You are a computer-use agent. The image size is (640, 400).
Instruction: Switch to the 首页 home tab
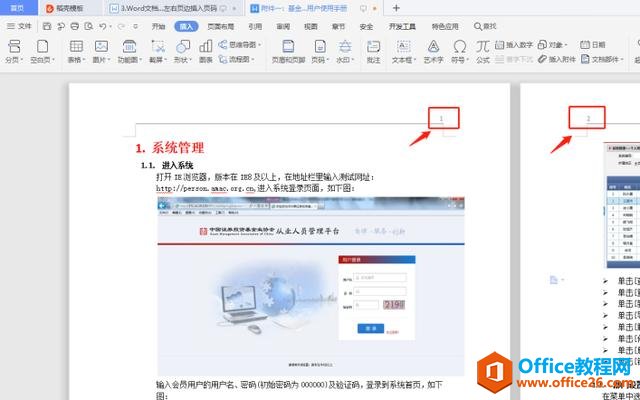[17, 8]
